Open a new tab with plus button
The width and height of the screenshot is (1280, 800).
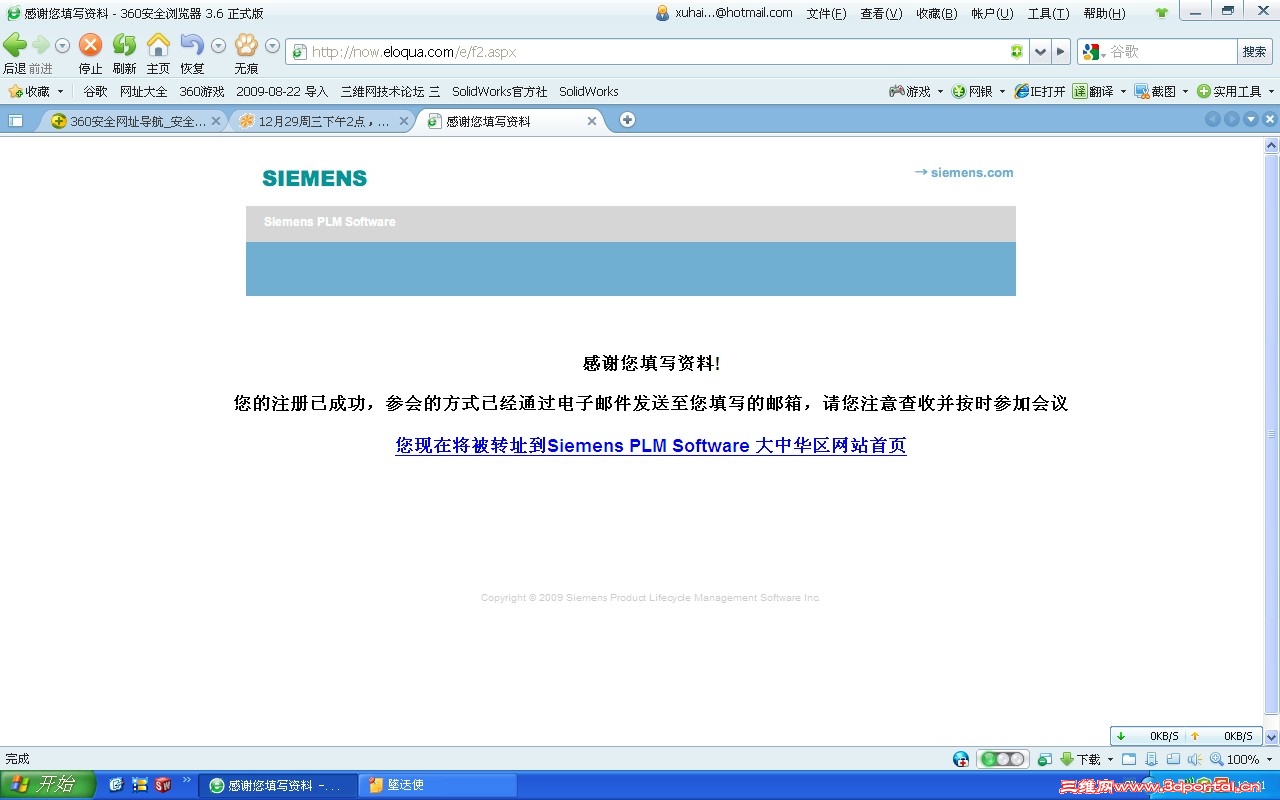[x=627, y=120]
